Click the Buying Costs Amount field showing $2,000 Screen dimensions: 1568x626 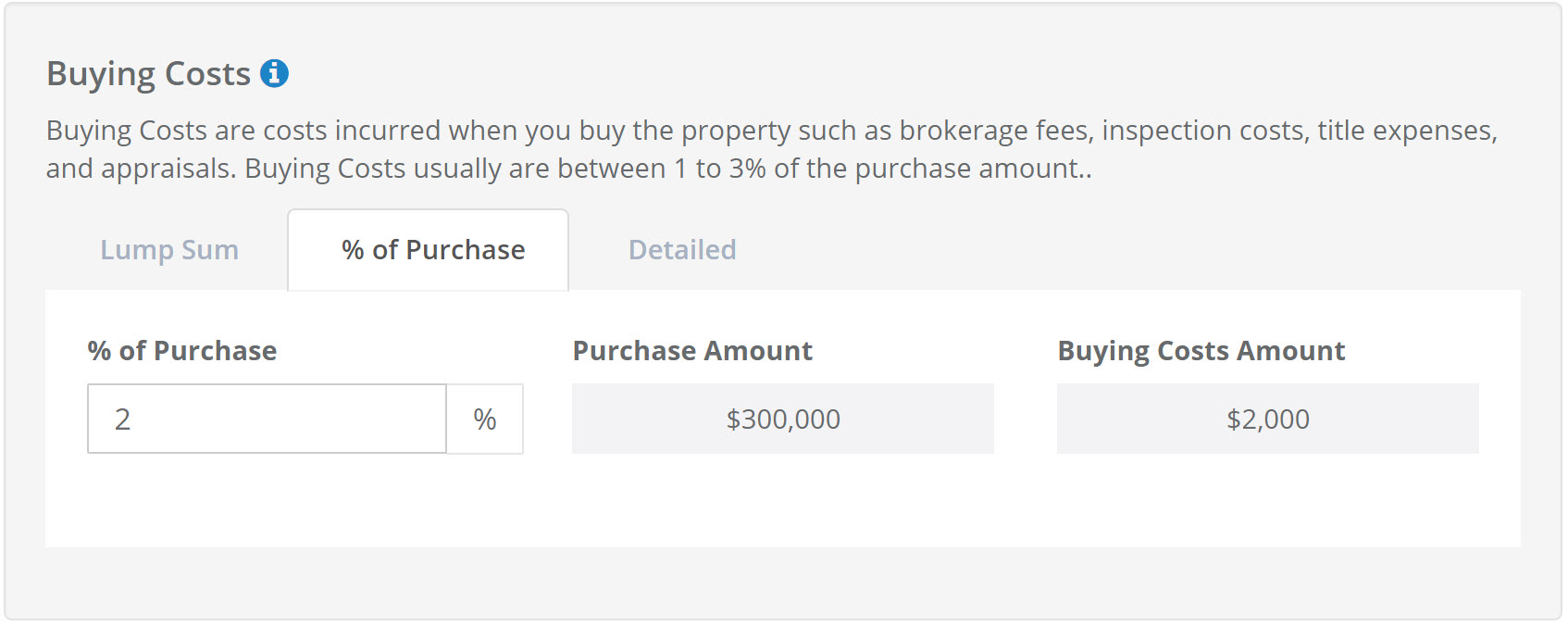(1268, 419)
